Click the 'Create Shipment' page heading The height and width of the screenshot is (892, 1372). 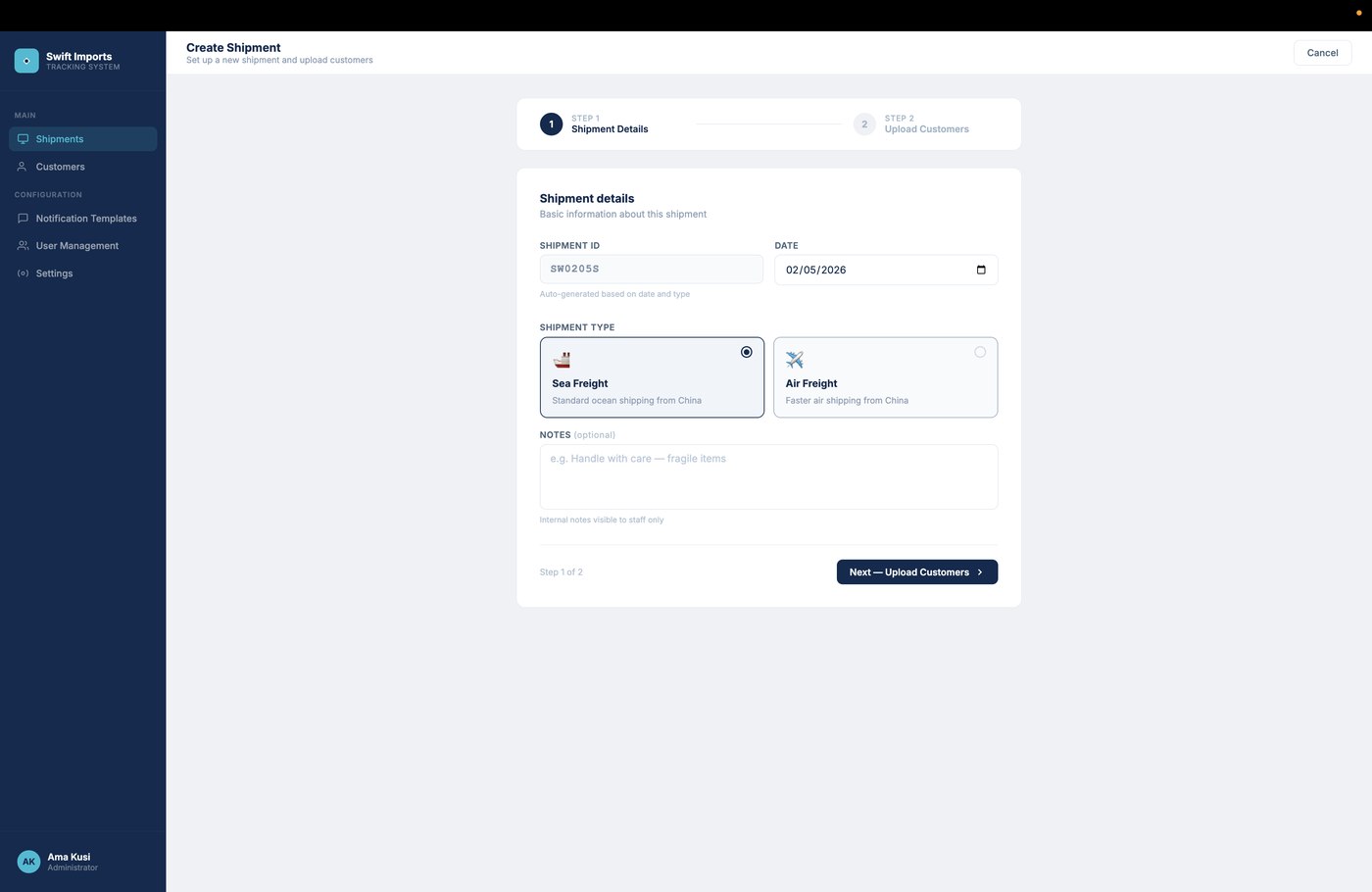233,48
